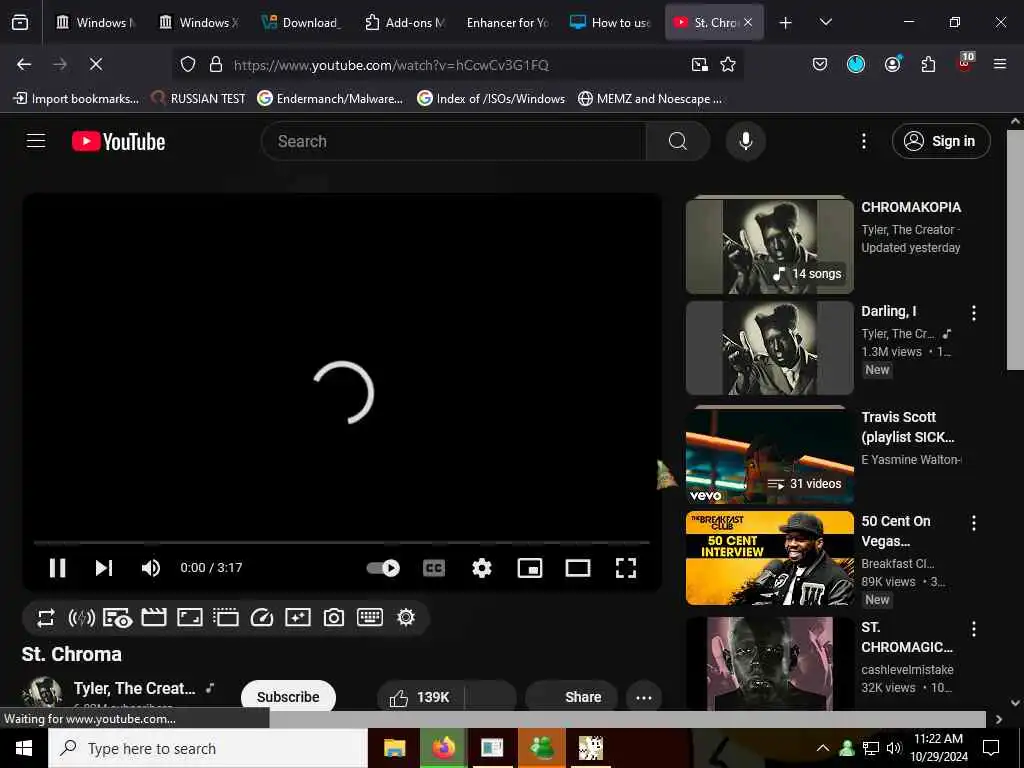Open more actions ellipsis below video
This screenshot has height=768, width=1024.
point(644,697)
